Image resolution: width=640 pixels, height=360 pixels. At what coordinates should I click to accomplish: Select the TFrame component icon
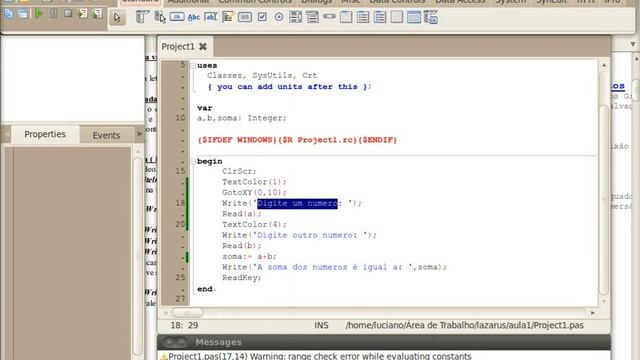[413, 17]
